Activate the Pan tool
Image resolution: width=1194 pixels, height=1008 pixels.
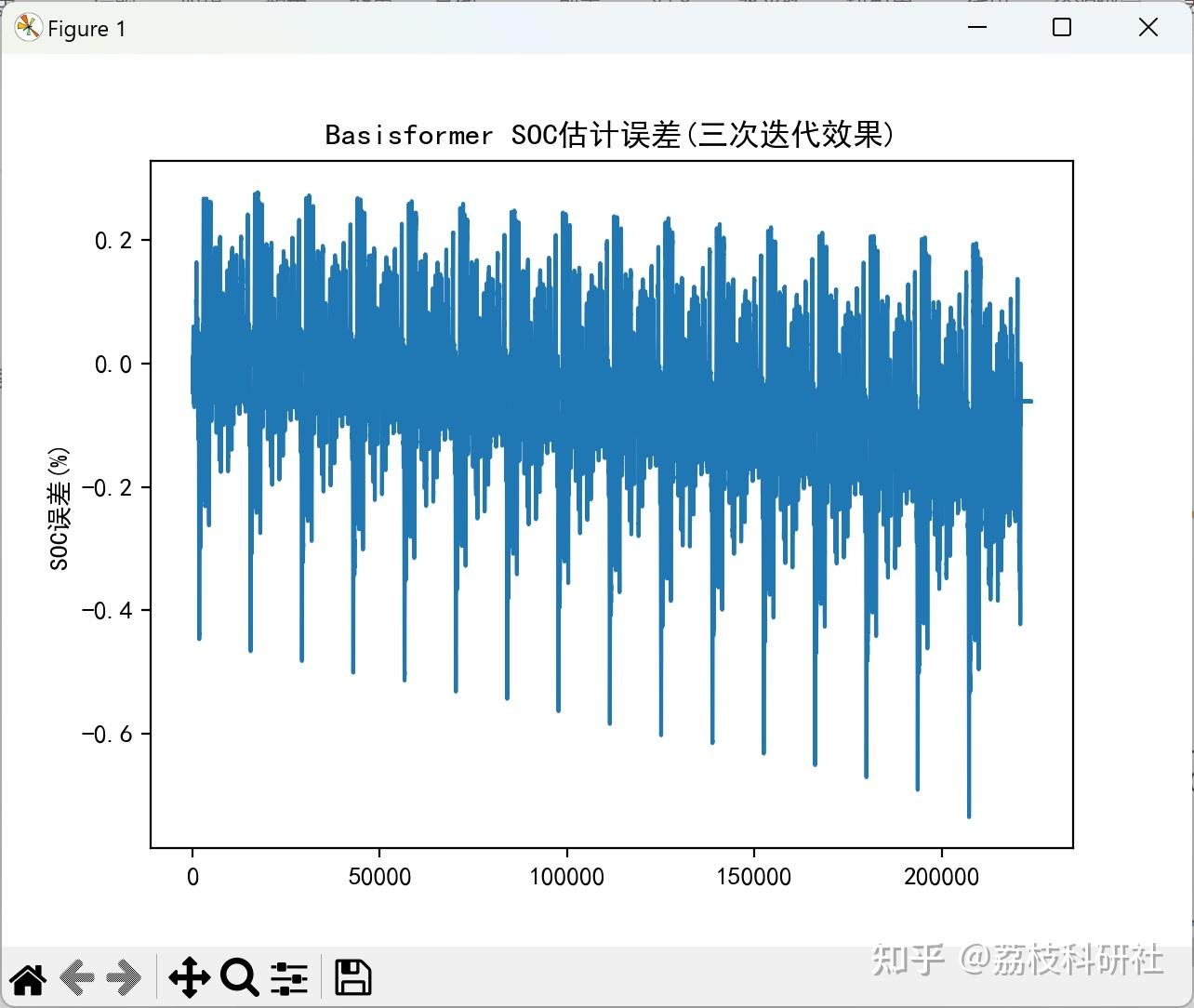point(190,977)
